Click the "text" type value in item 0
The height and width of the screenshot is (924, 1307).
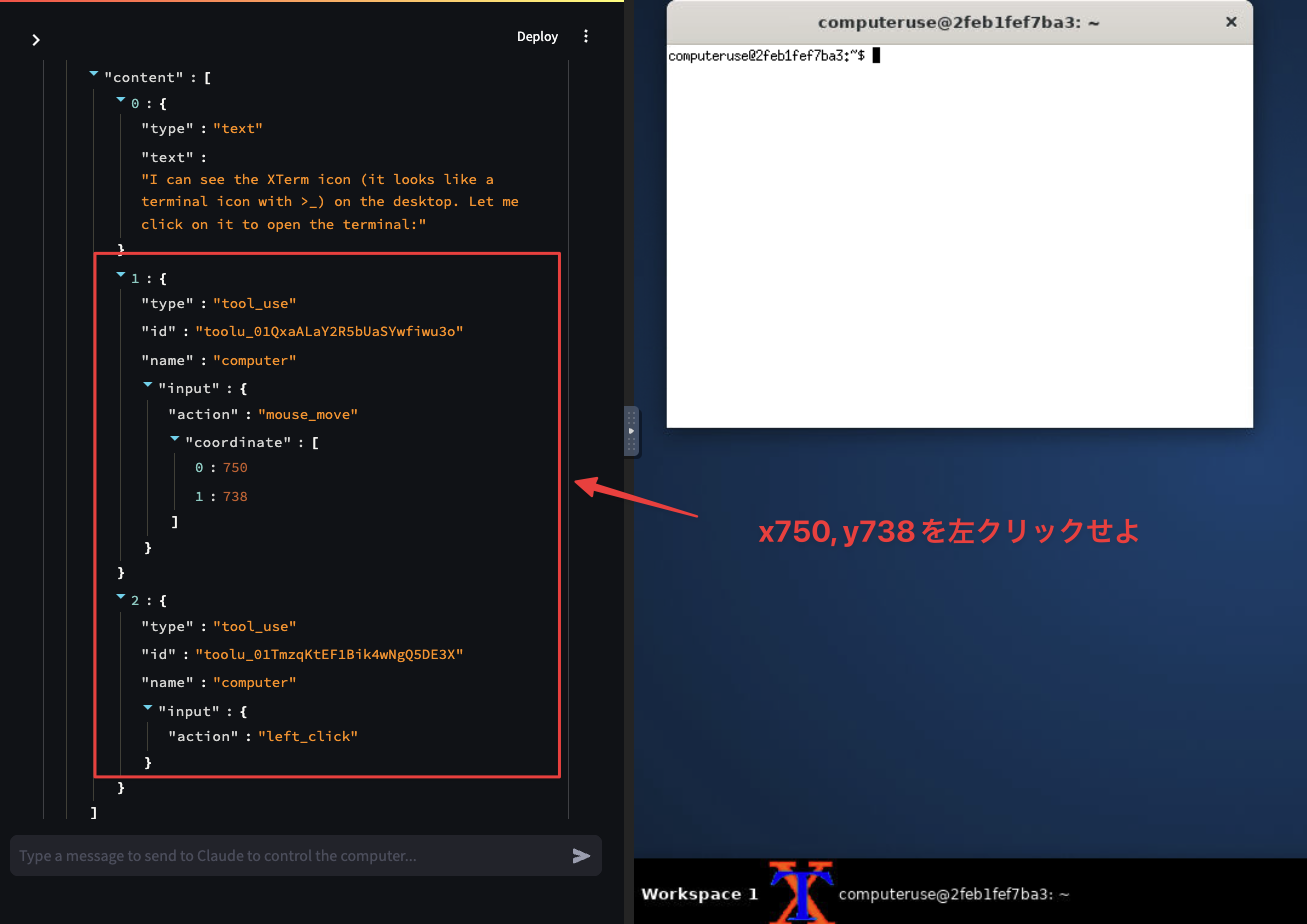(x=238, y=128)
